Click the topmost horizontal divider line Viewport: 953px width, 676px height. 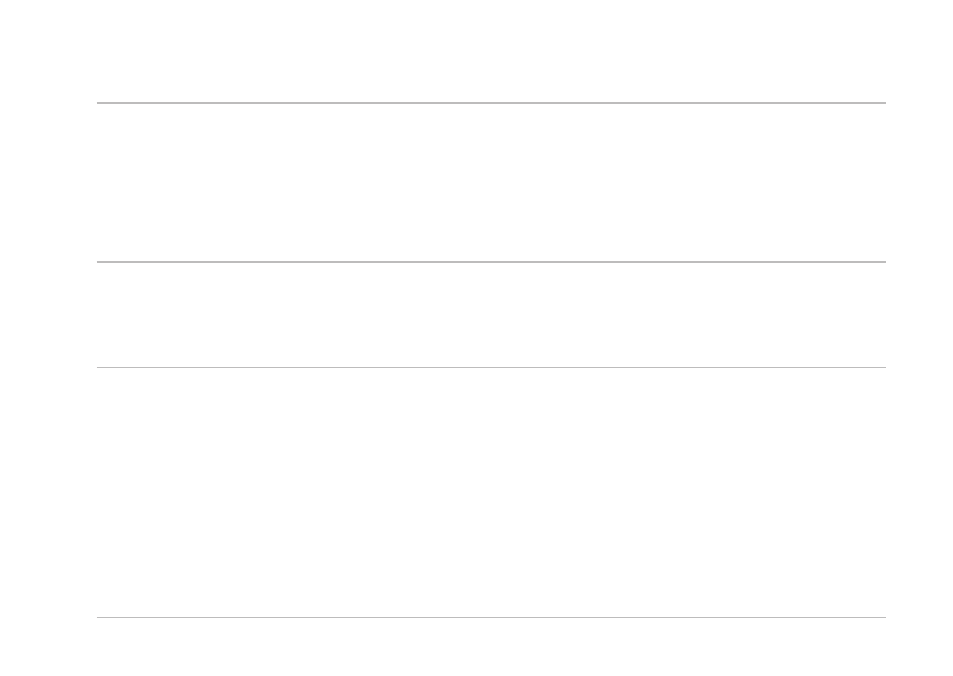coord(491,103)
